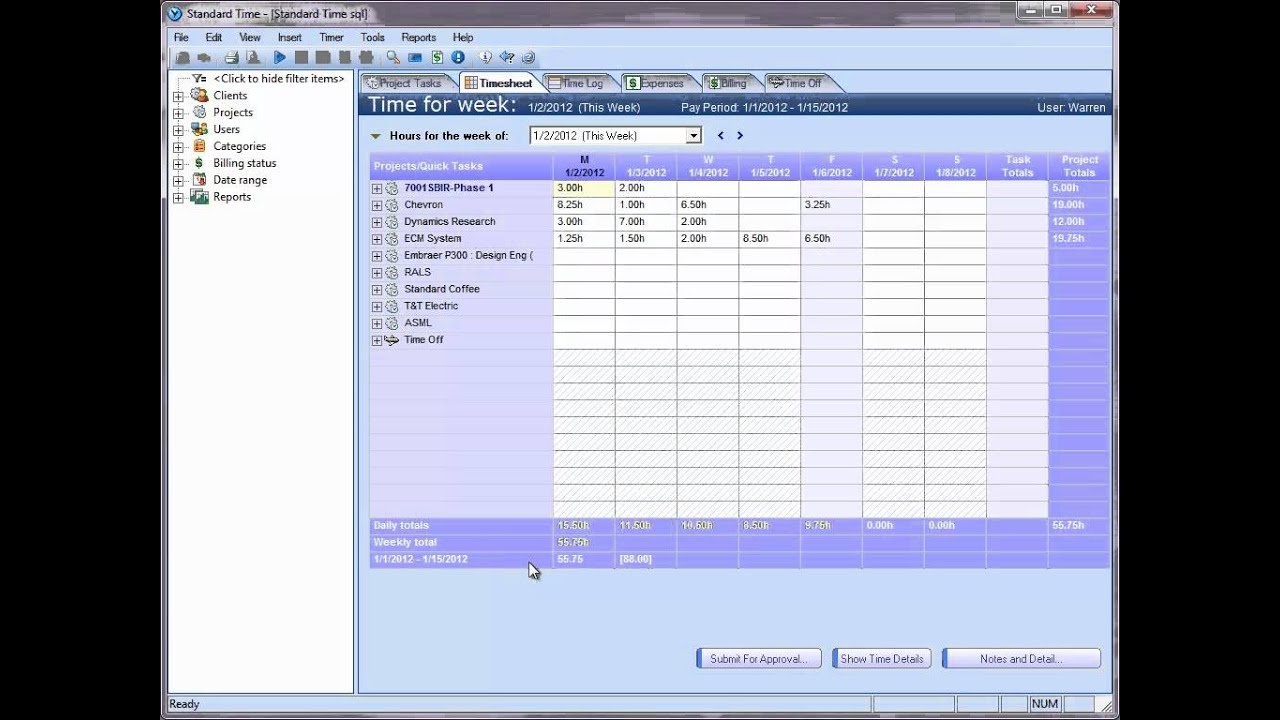Click the Users icon in filter tree

(x=200, y=129)
